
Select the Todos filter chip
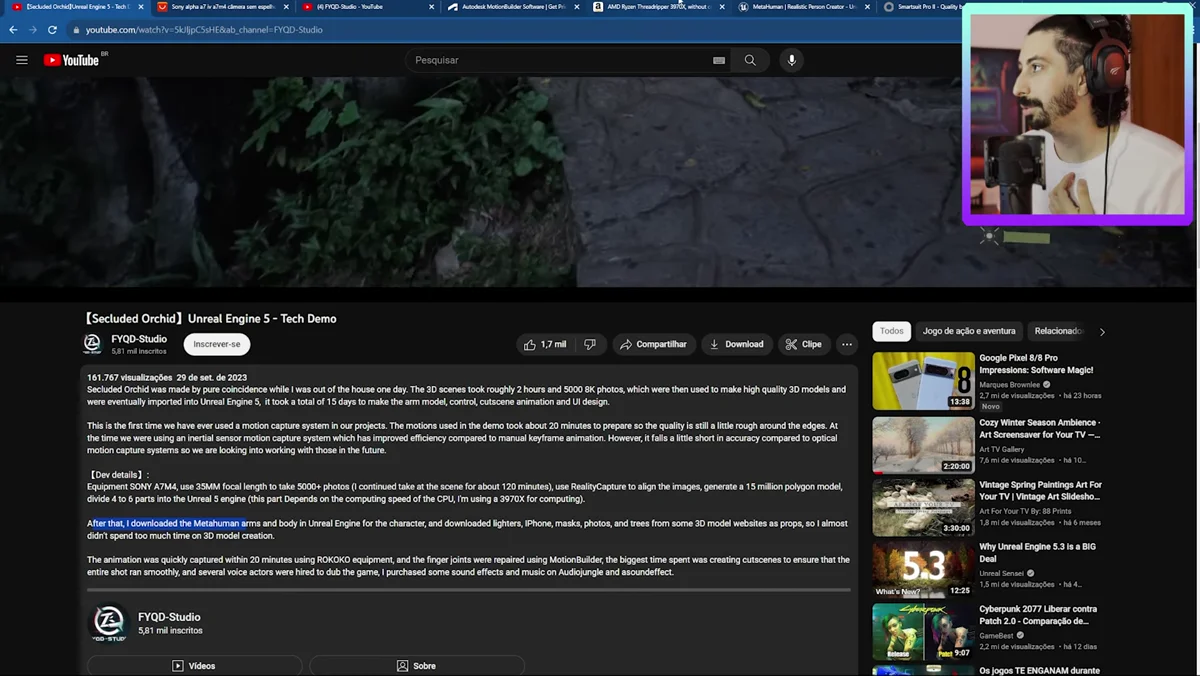891,331
